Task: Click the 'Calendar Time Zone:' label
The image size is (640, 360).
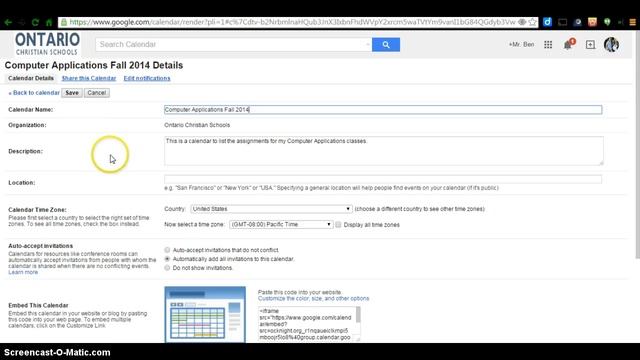Action: click(x=37, y=209)
